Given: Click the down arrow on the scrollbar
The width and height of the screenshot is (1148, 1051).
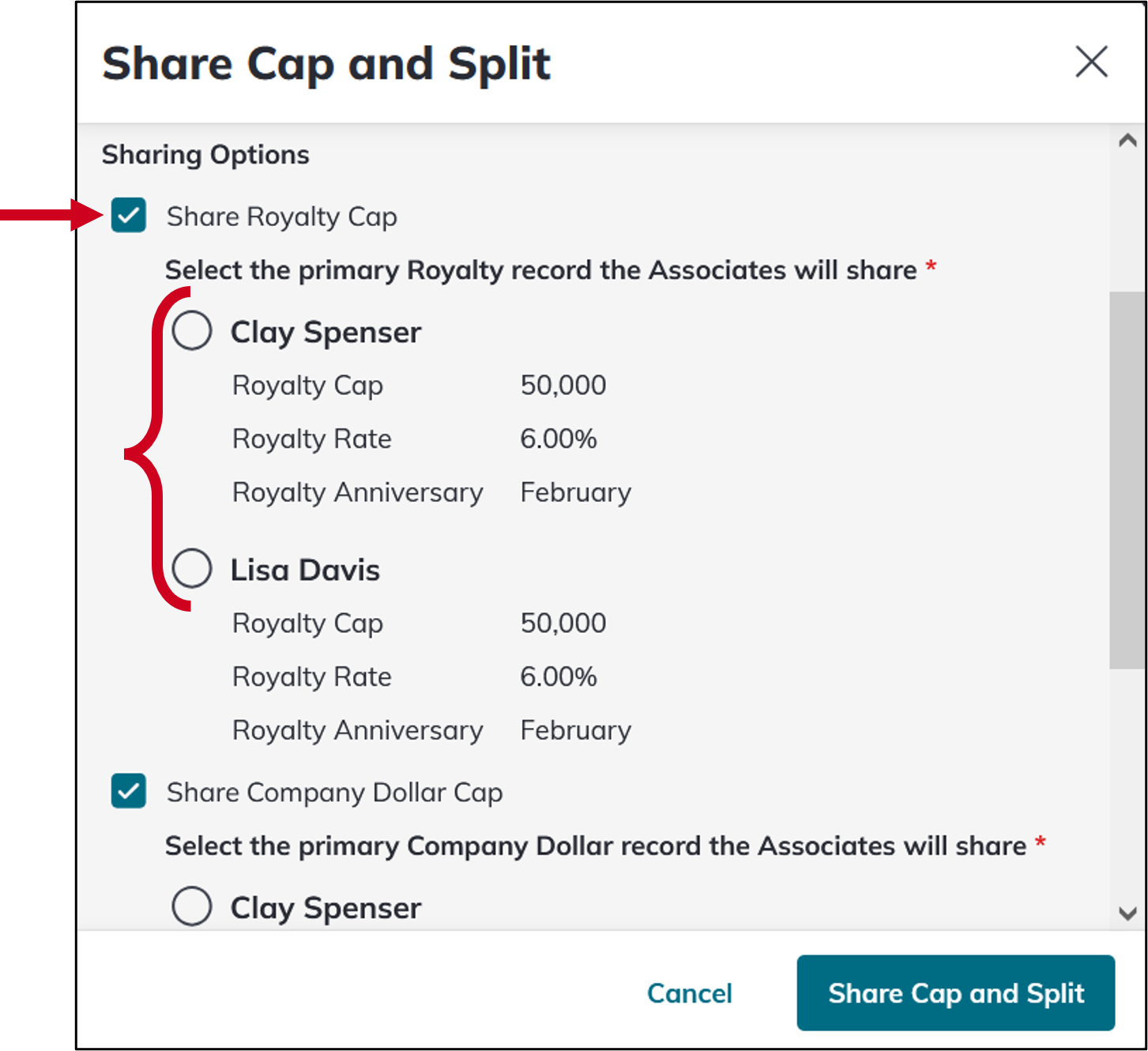Looking at the screenshot, I should point(1127,913).
